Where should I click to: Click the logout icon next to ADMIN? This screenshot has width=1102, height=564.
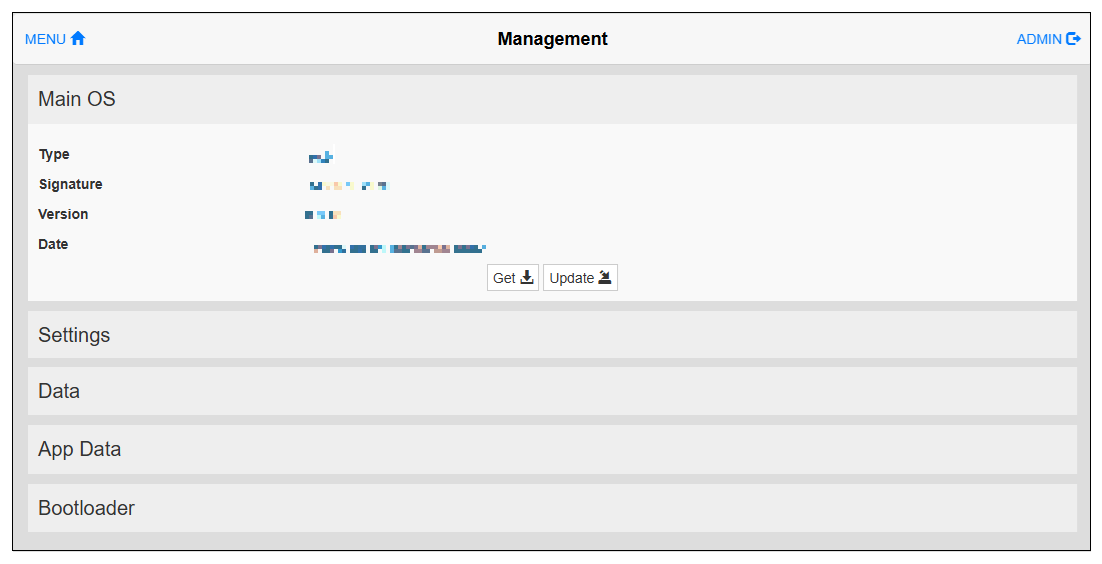point(1073,39)
